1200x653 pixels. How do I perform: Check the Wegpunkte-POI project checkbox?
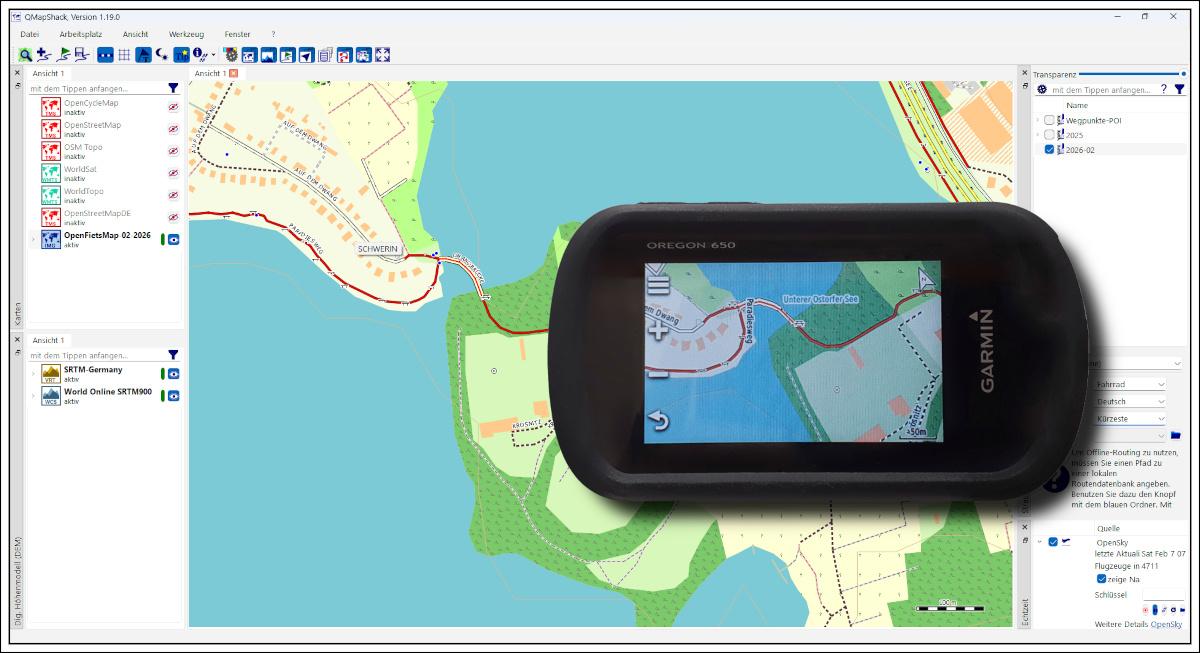click(x=1049, y=120)
